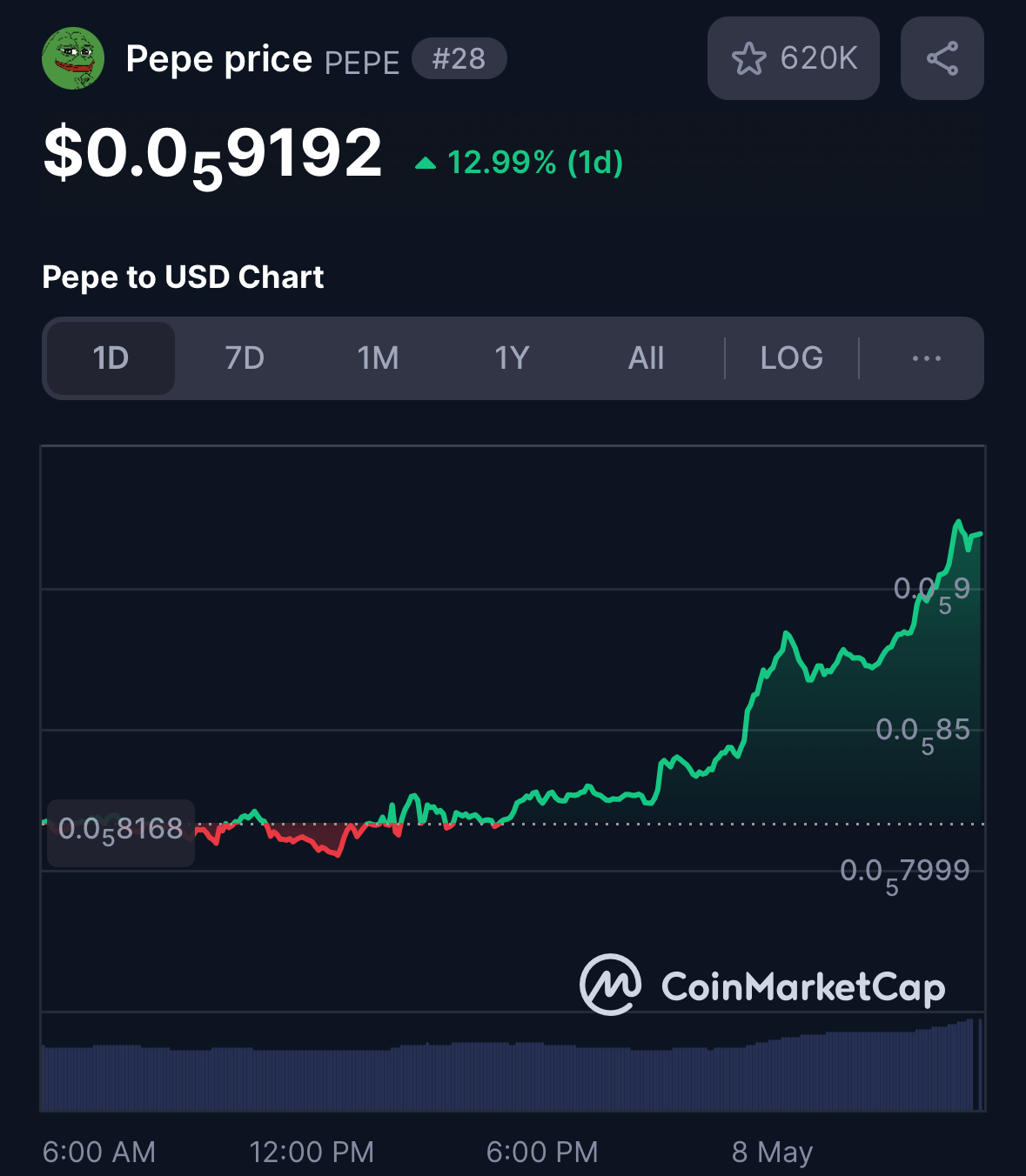Click the star watchlist icon
Viewport: 1026px width, 1176px height.
[748, 58]
